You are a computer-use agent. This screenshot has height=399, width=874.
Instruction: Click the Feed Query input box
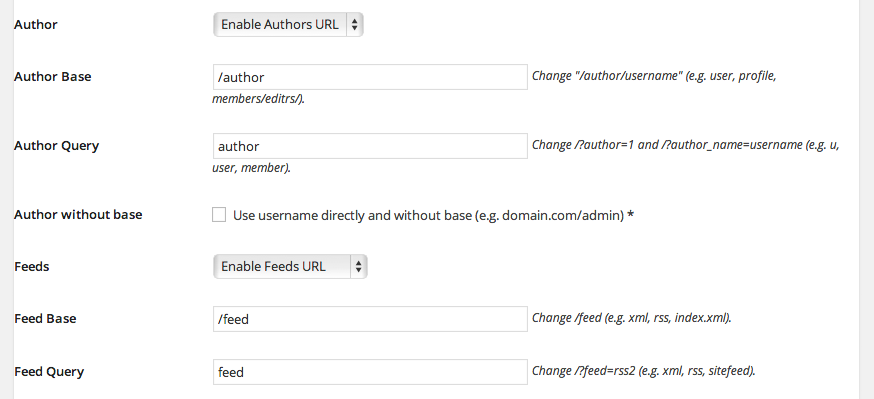[x=370, y=372]
